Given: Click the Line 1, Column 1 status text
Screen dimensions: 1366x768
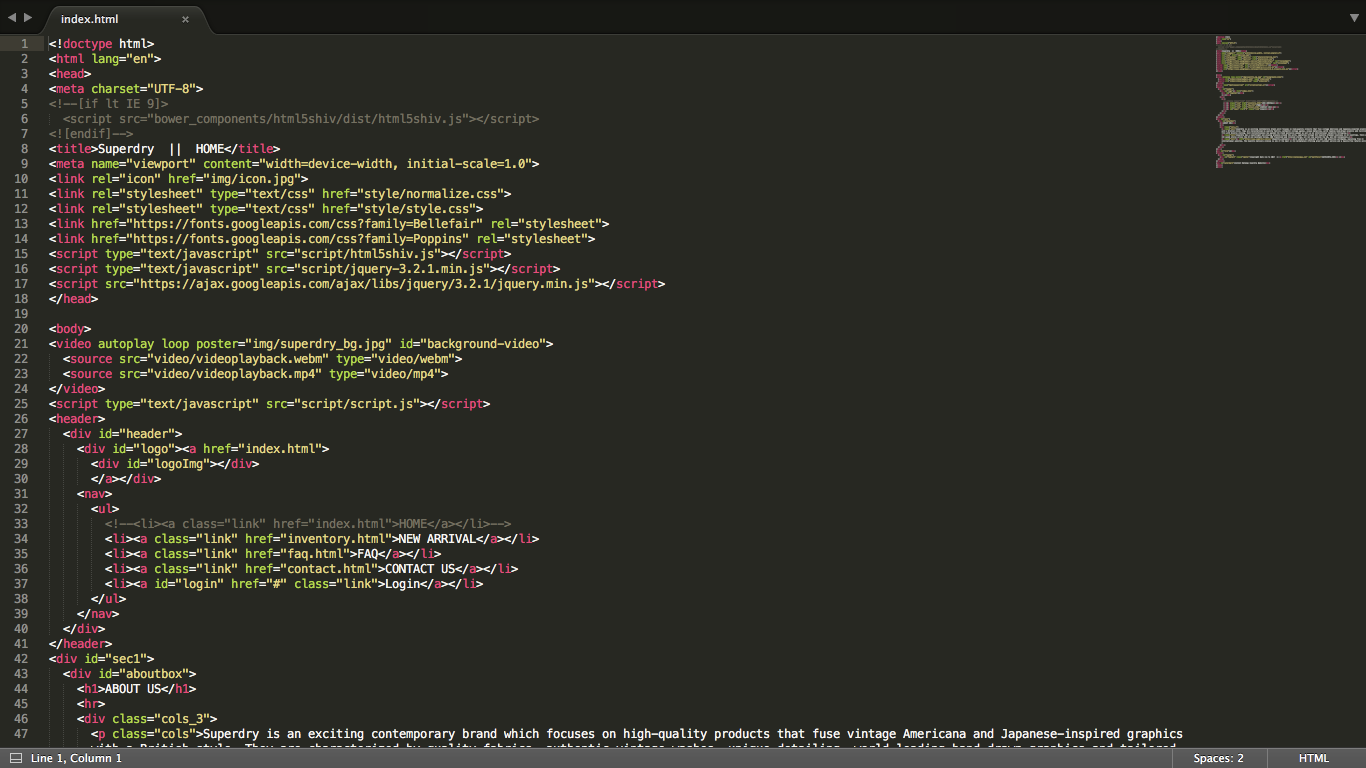Looking at the screenshot, I should (x=76, y=758).
